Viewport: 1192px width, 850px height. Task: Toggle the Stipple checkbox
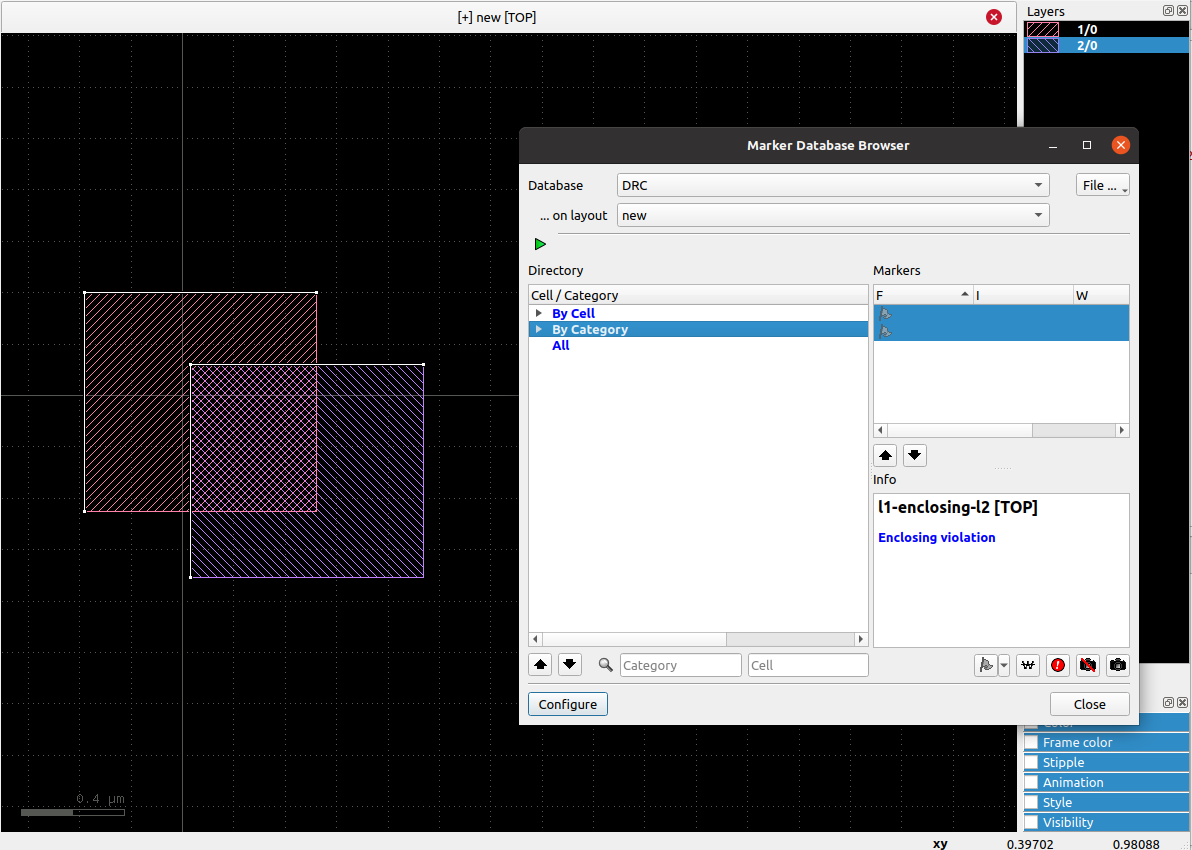point(1031,762)
